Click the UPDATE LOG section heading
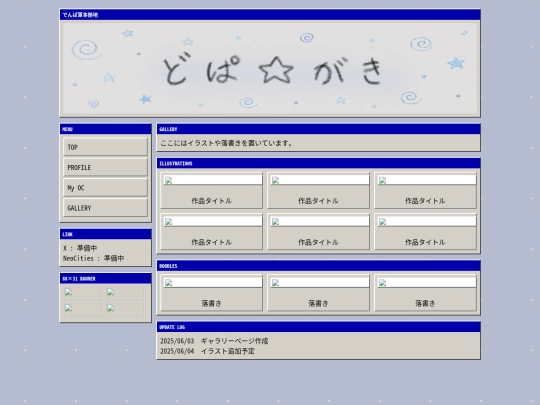 tap(172, 327)
